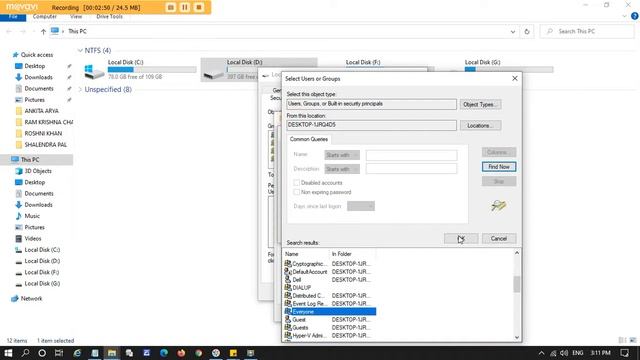640x360 pixels.
Task: Open the address bar history dropdown
Action: point(513,31)
